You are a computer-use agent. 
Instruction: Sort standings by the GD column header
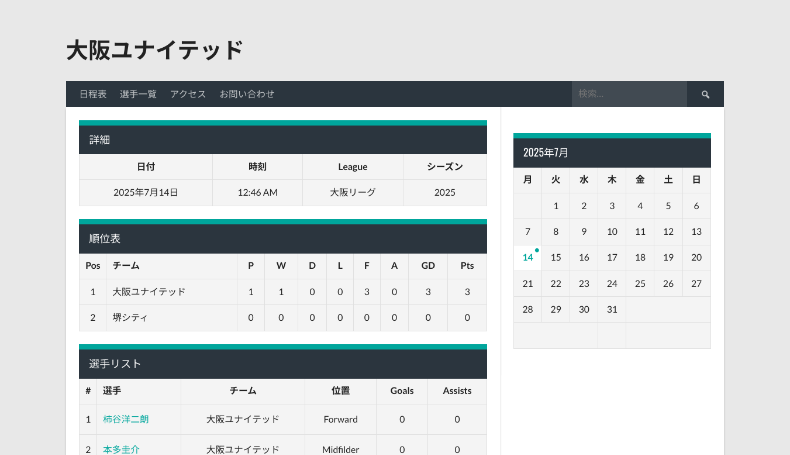pos(428,266)
